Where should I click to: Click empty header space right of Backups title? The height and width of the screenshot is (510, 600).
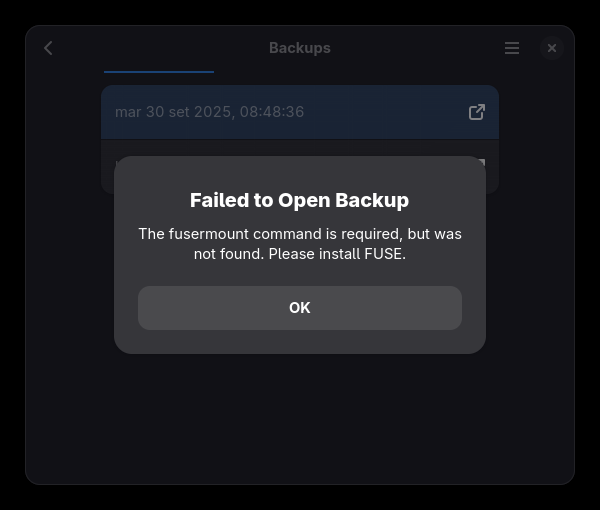click(420, 48)
